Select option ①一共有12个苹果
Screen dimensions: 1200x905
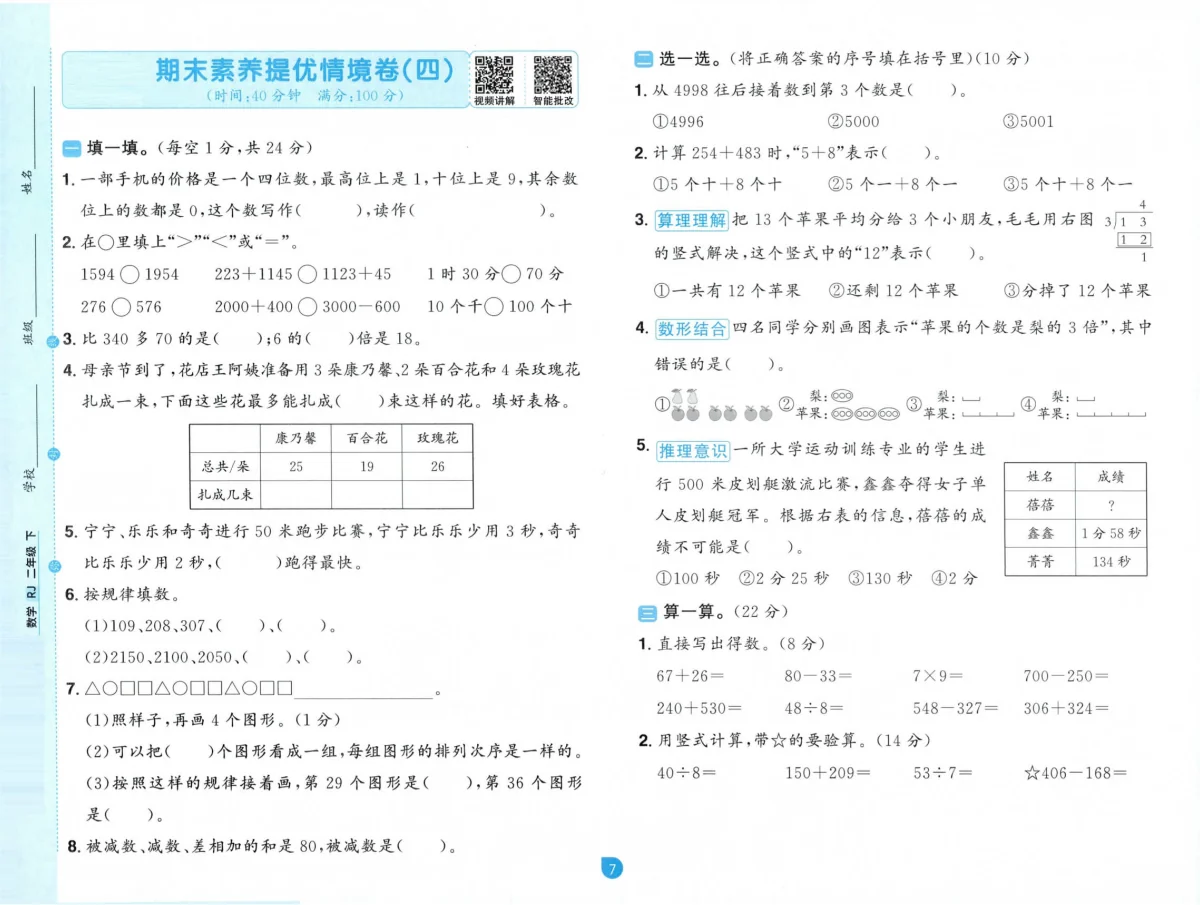727,290
